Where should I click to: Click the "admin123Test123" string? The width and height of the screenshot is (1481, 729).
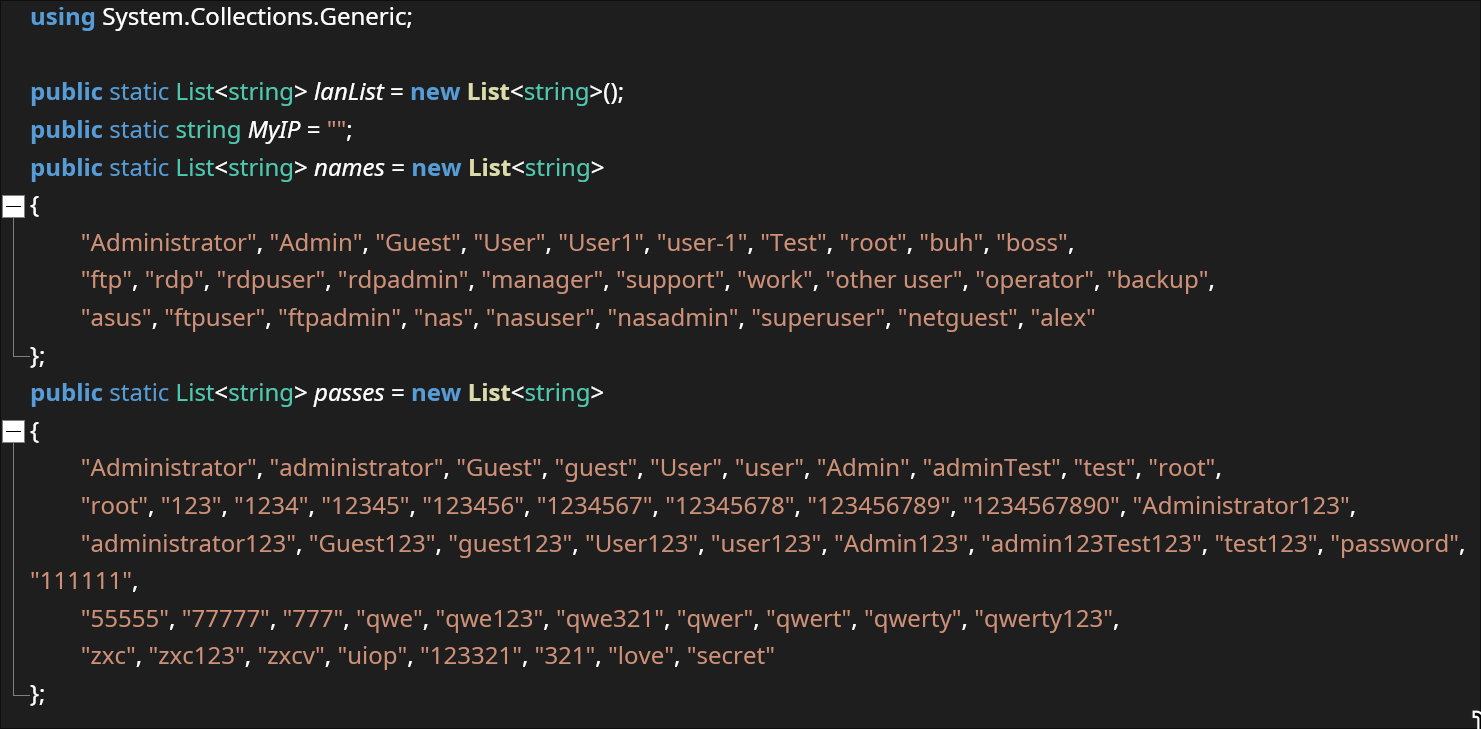click(1090, 543)
